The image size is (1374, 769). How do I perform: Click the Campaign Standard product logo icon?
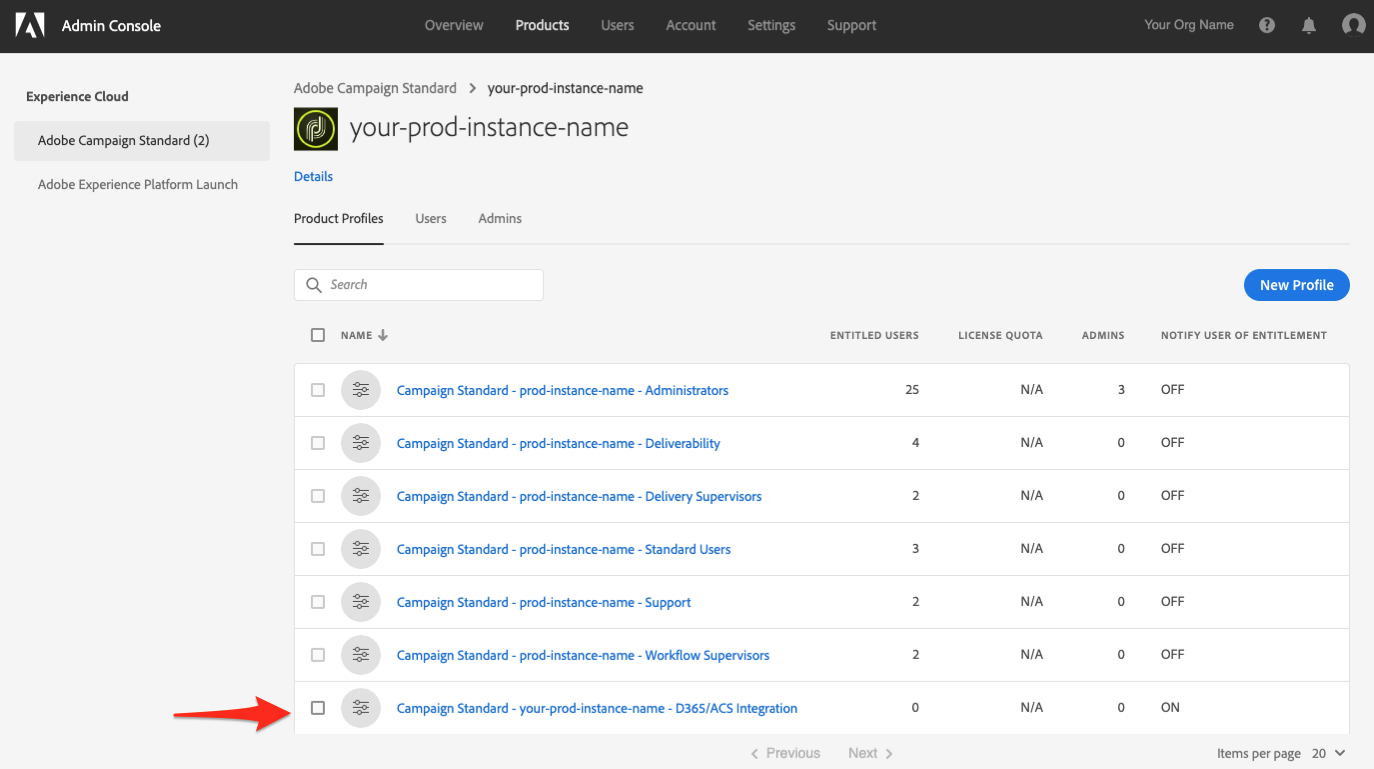tap(316, 129)
